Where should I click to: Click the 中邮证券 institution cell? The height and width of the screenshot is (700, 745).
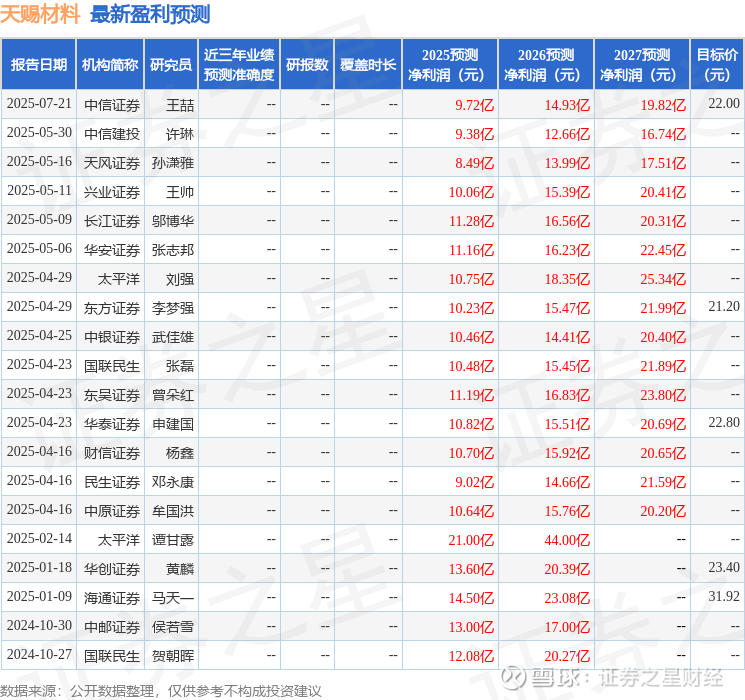[112, 627]
